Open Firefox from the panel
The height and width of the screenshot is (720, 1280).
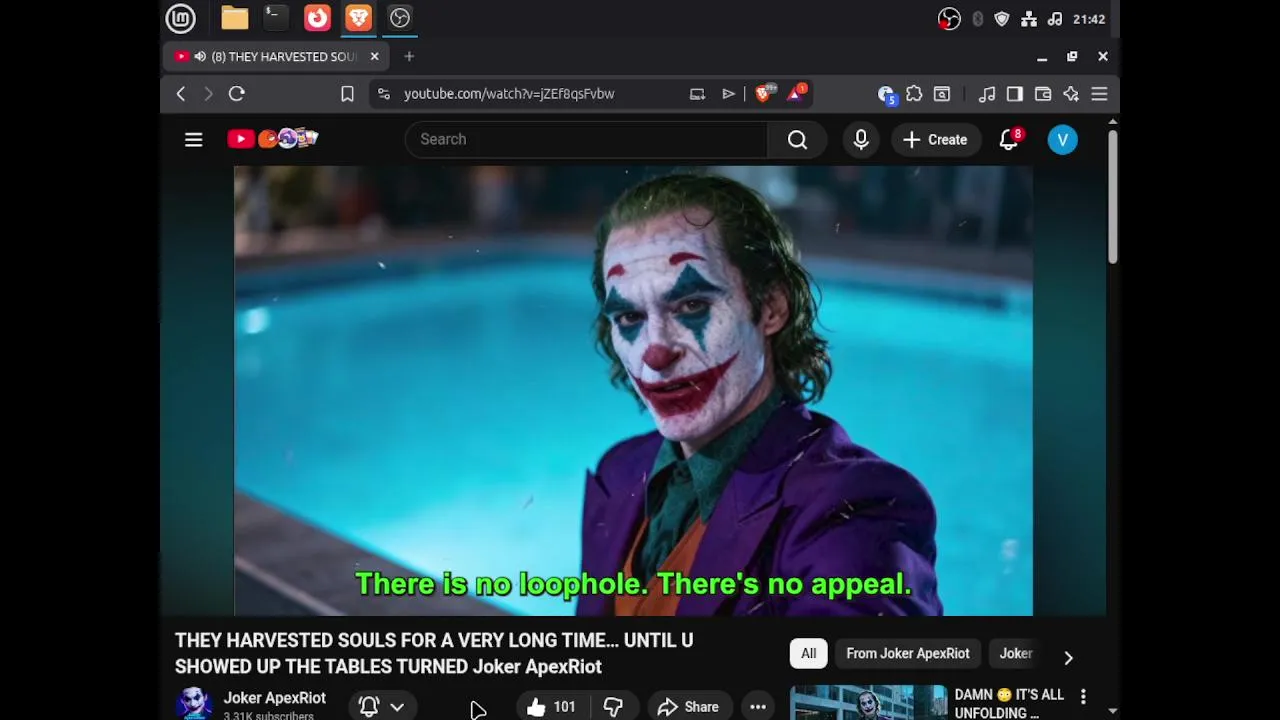click(x=317, y=18)
